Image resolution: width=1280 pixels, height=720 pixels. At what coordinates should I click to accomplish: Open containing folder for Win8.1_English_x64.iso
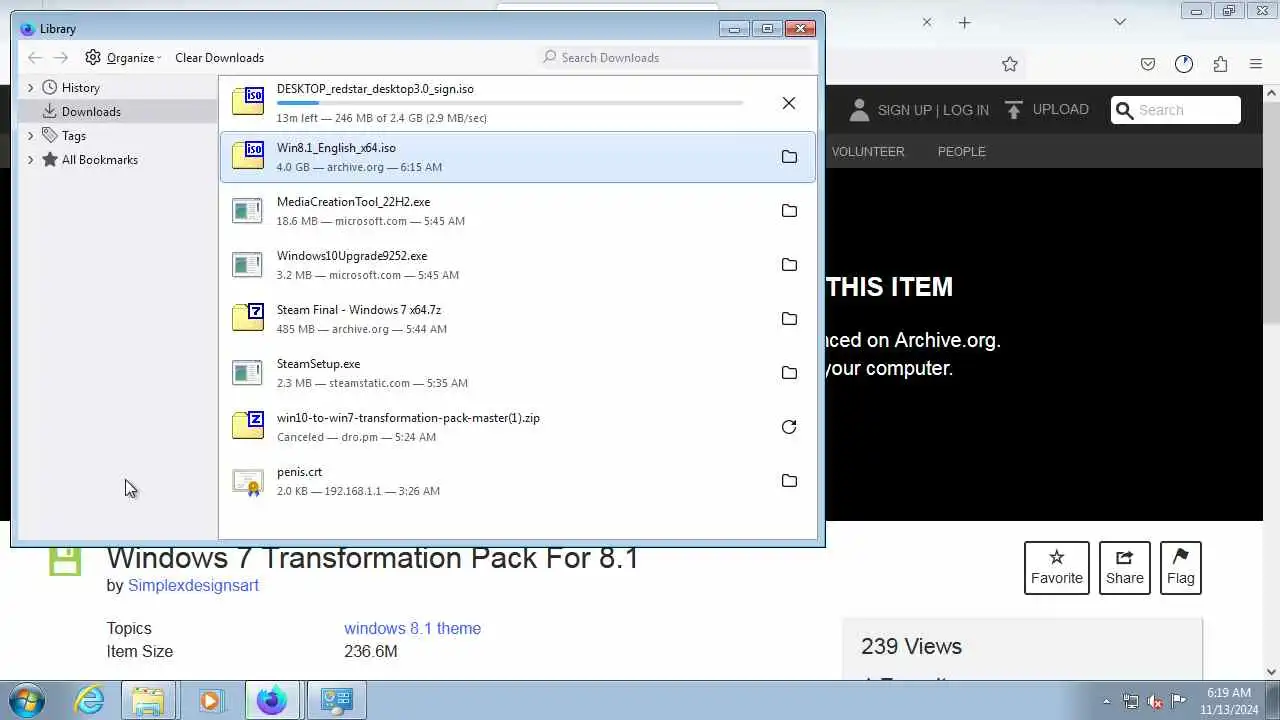tap(789, 157)
